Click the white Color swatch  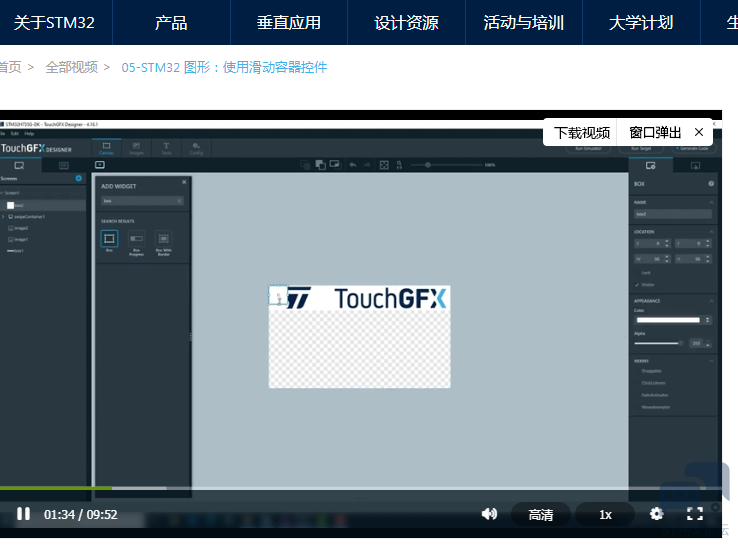click(x=668, y=320)
